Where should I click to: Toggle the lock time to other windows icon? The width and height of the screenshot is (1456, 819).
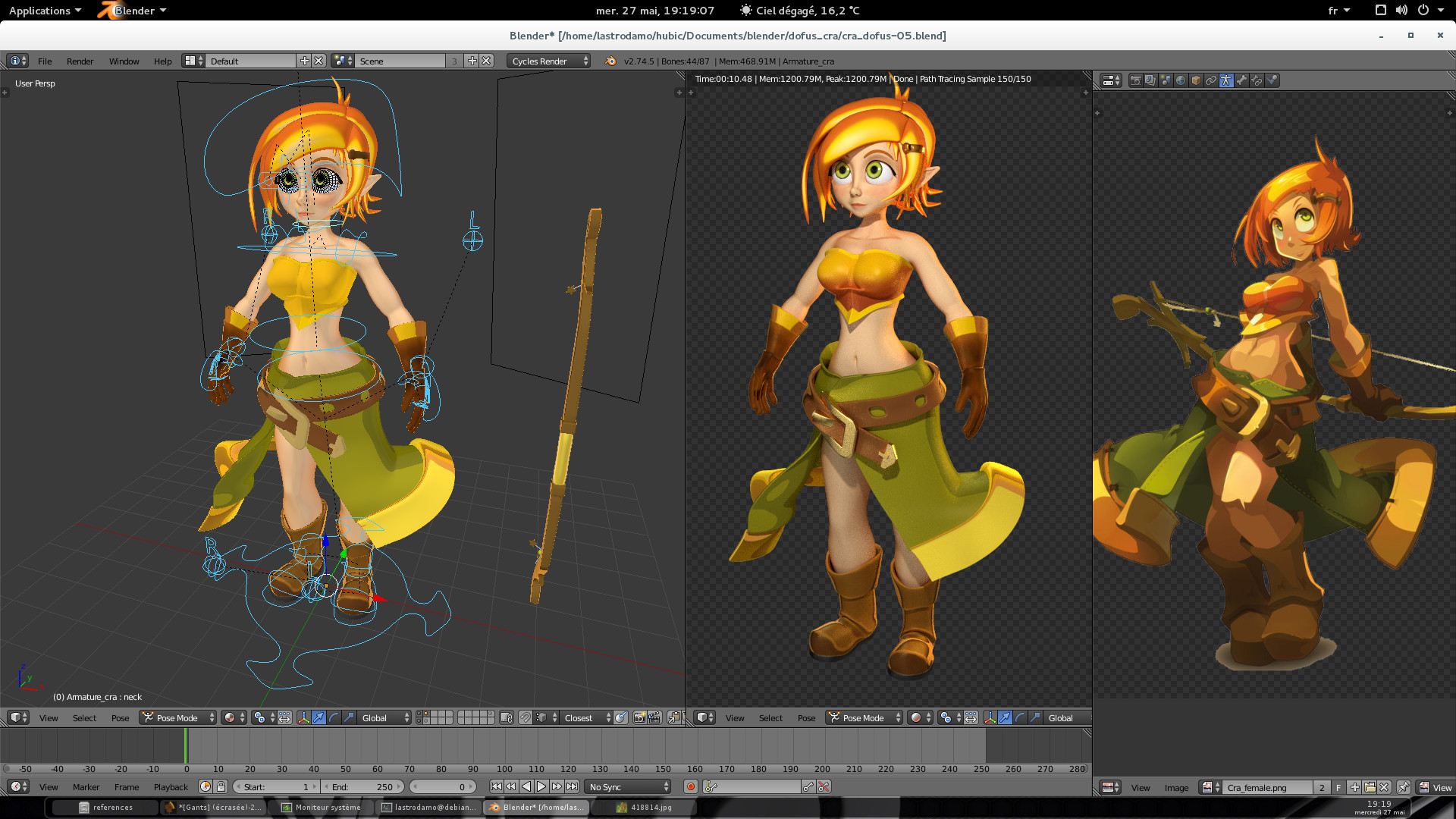[x=221, y=786]
